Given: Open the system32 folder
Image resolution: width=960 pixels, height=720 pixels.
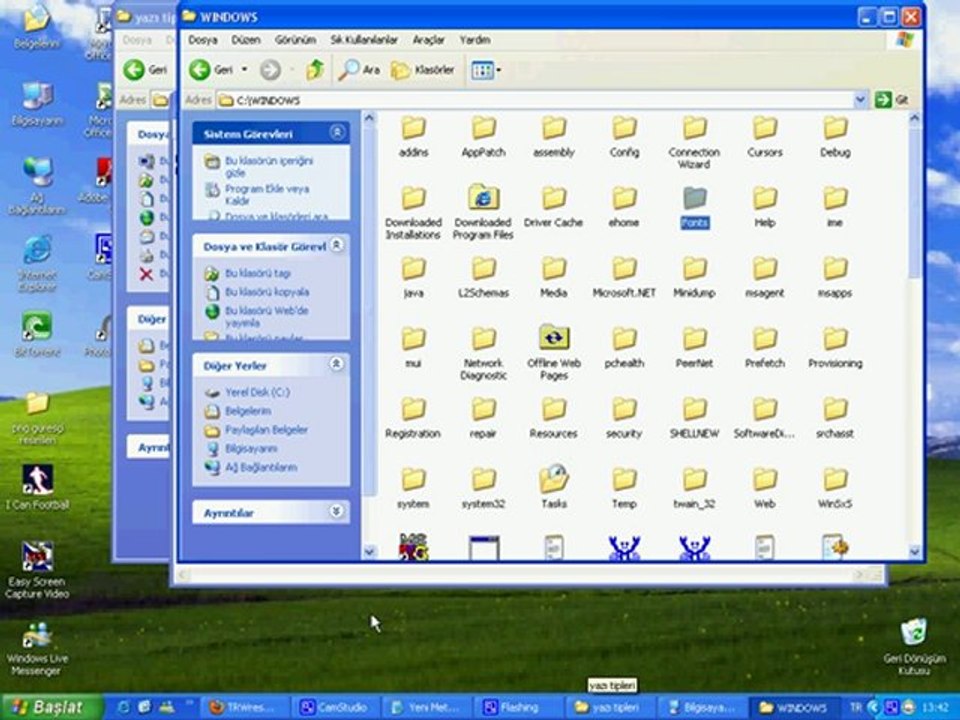Looking at the screenshot, I should (483, 488).
